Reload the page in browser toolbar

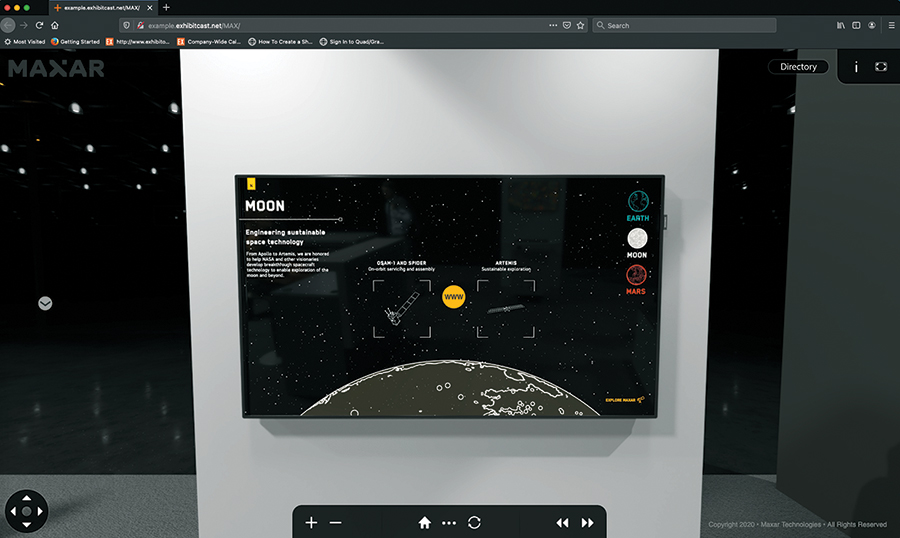pos(39,25)
